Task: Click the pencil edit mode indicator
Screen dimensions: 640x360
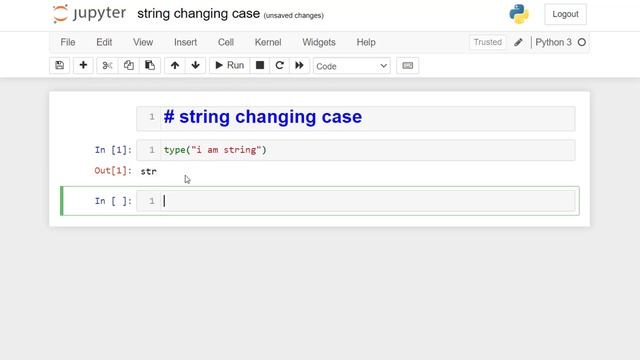Action: 518,42
